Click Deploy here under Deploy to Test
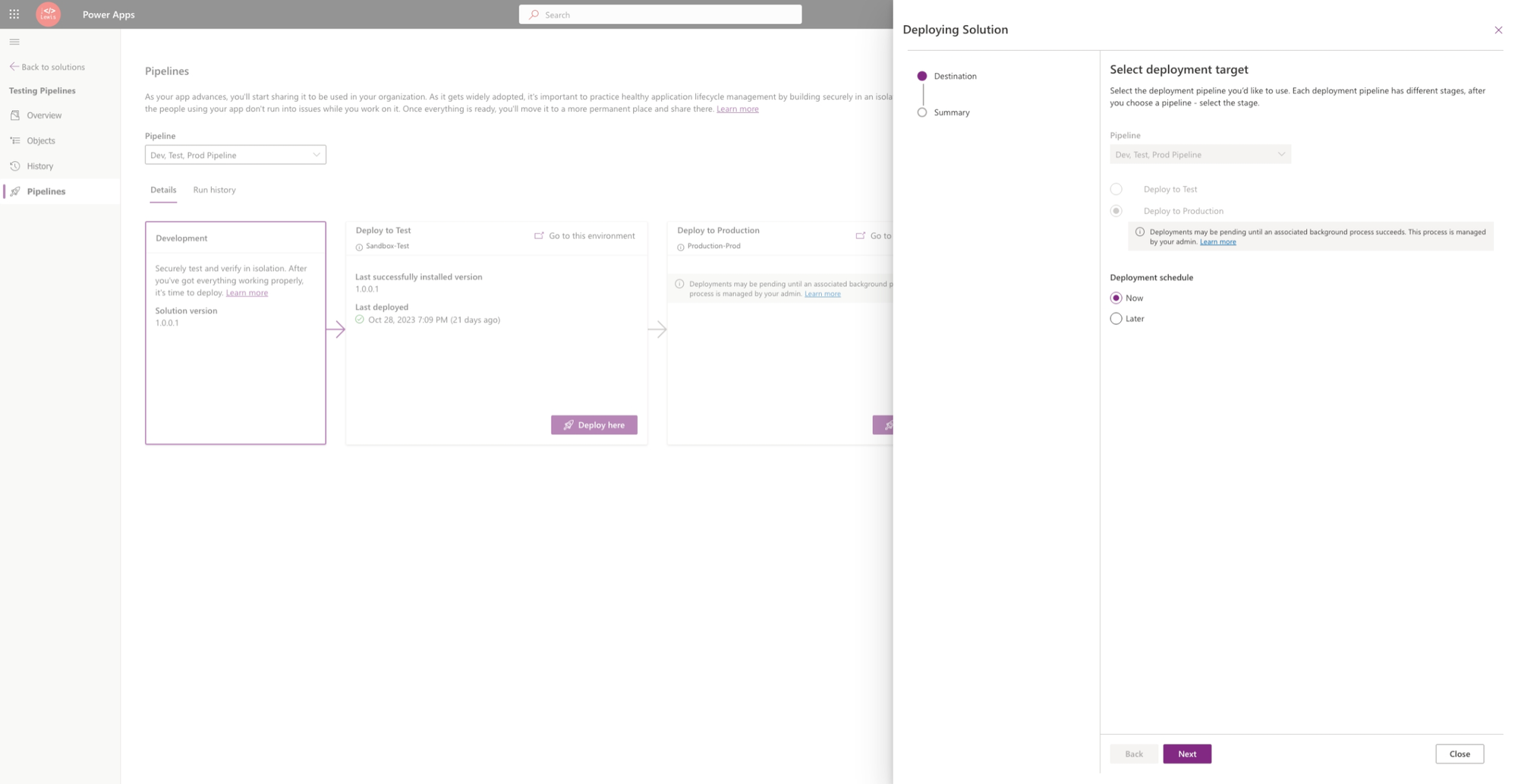The width and height of the screenshot is (1518, 784). [594, 425]
